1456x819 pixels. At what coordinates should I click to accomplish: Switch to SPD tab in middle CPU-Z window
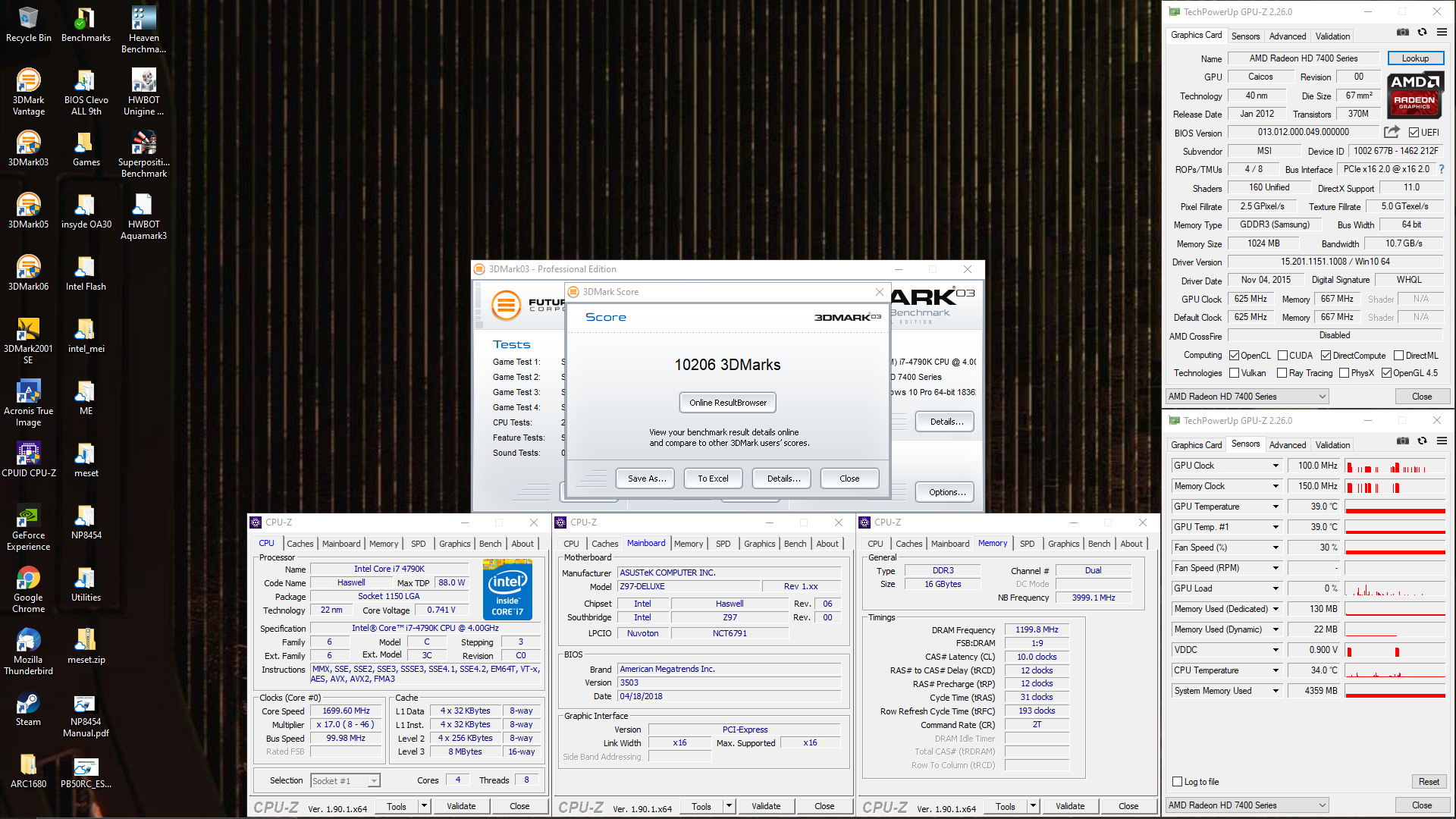click(x=723, y=544)
